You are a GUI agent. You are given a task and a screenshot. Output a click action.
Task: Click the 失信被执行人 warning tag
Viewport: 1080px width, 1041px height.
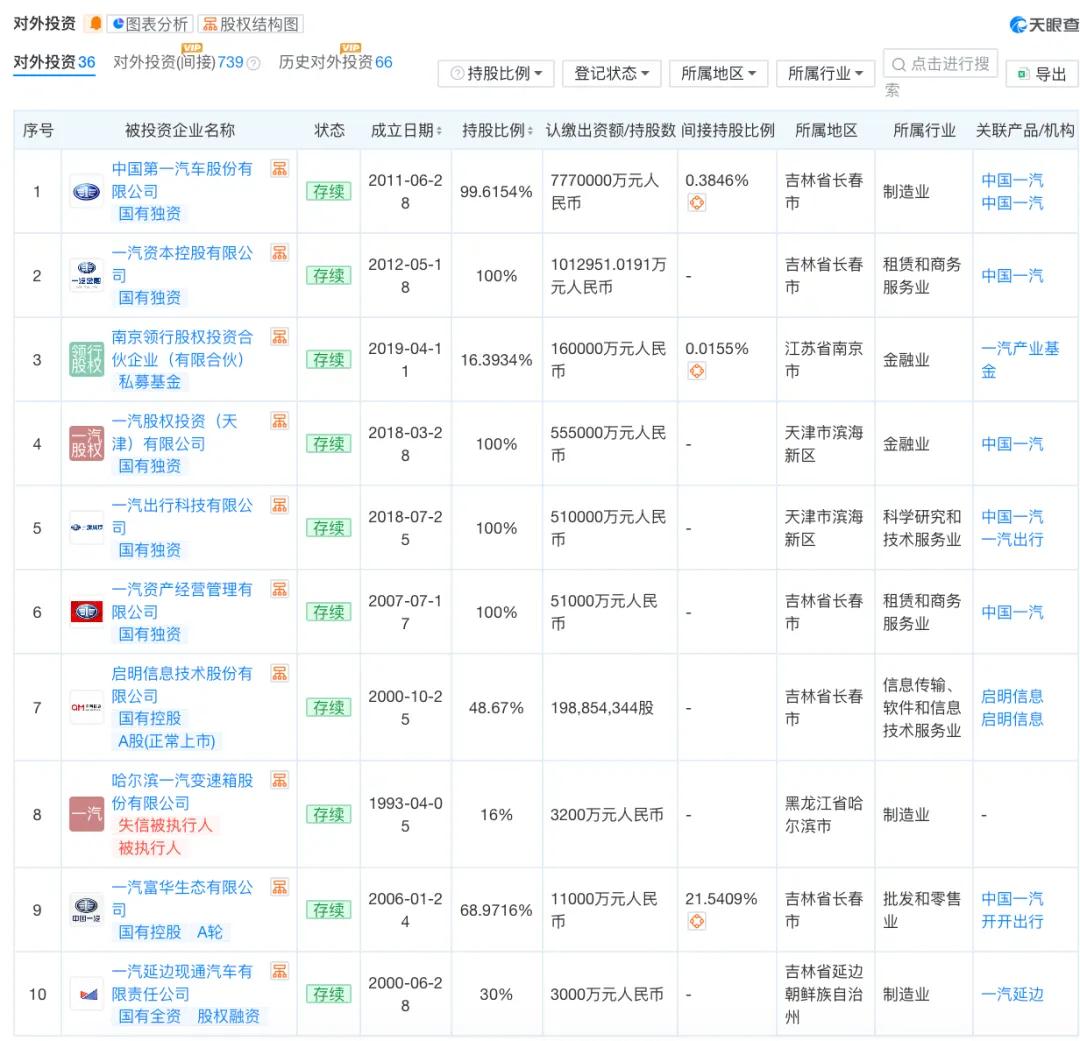pyautogui.click(x=165, y=825)
